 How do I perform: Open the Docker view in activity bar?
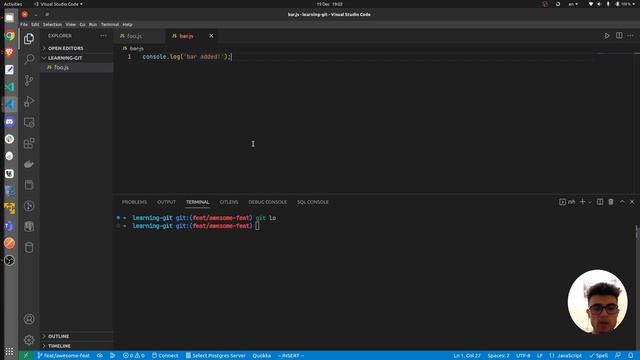[29, 164]
